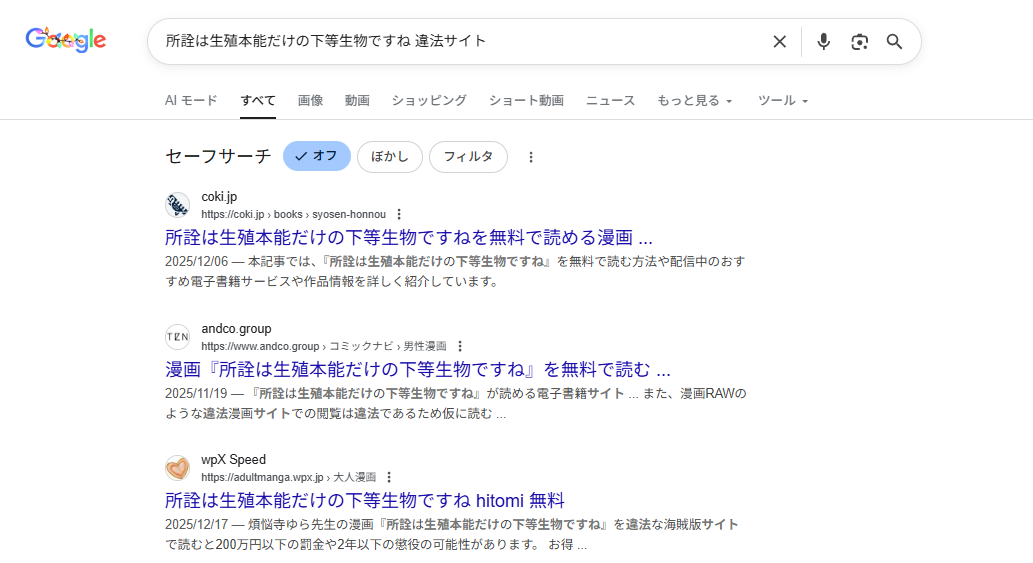Open the andco.group result title link
The width and height of the screenshot is (1033, 563).
(x=418, y=369)
